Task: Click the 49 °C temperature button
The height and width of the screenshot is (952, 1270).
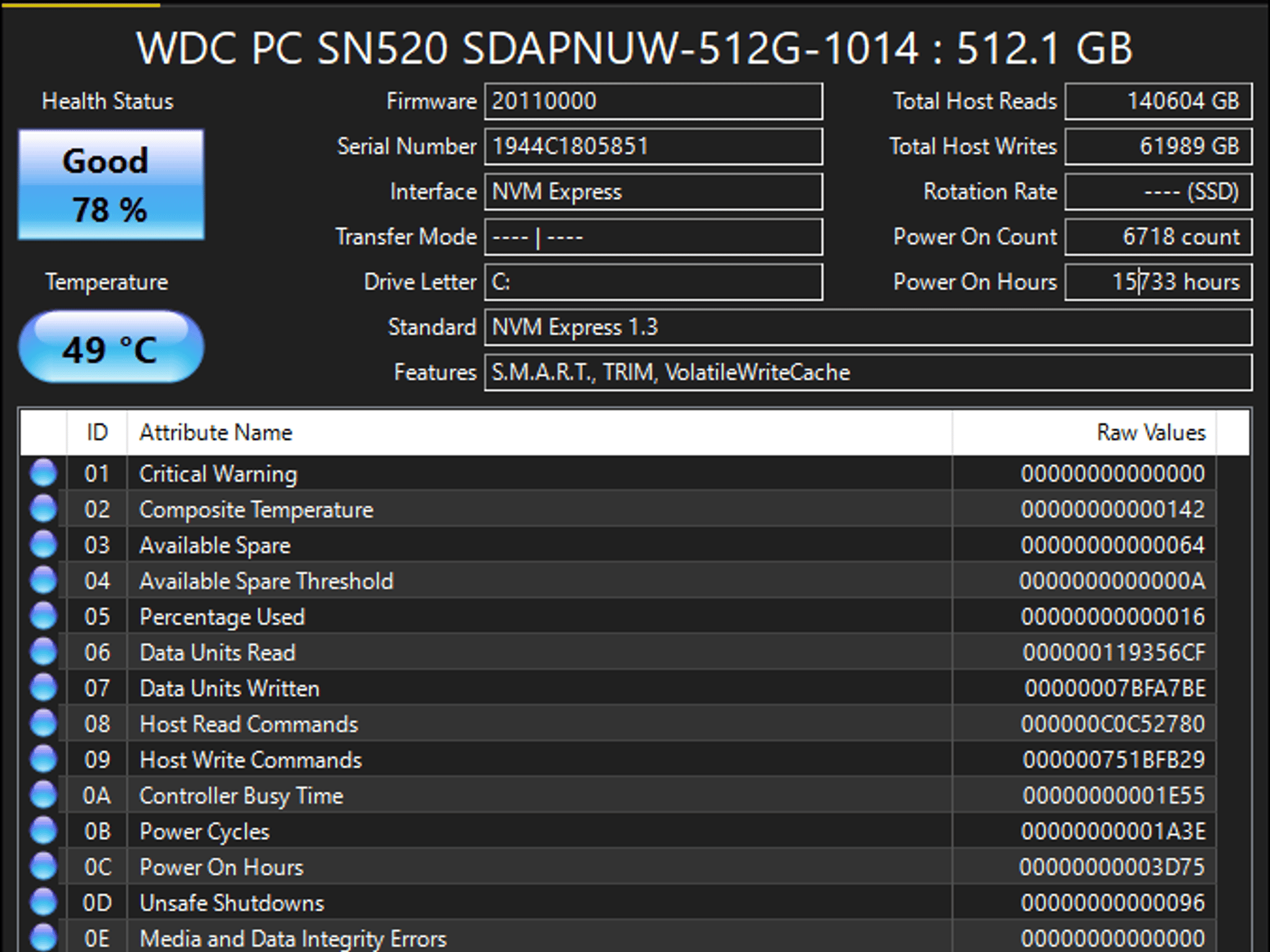Action: [x=111, y=347]
